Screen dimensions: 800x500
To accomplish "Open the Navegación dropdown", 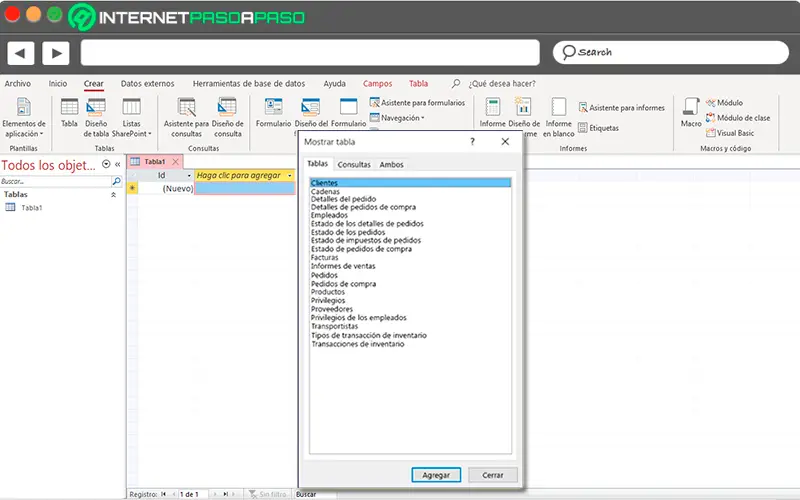I will [397, 118].
